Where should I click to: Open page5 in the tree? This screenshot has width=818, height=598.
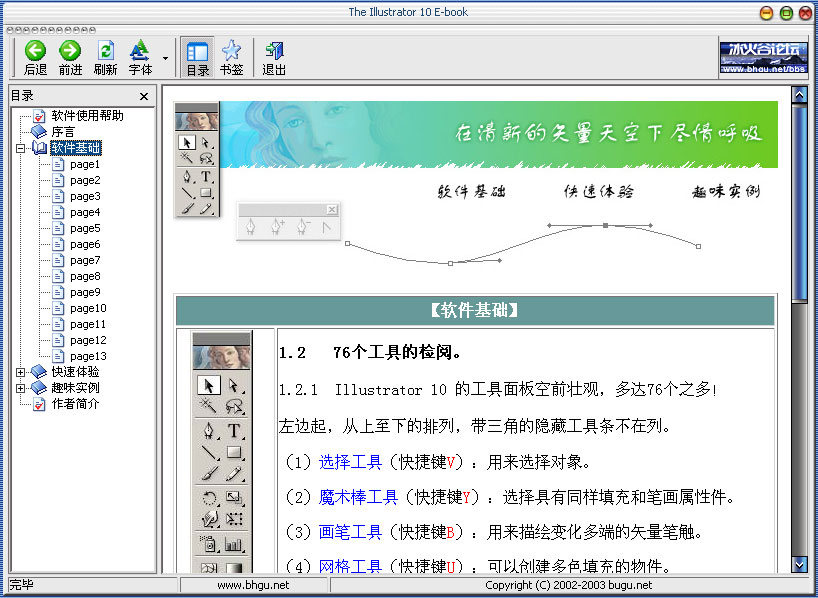[85, 229]
